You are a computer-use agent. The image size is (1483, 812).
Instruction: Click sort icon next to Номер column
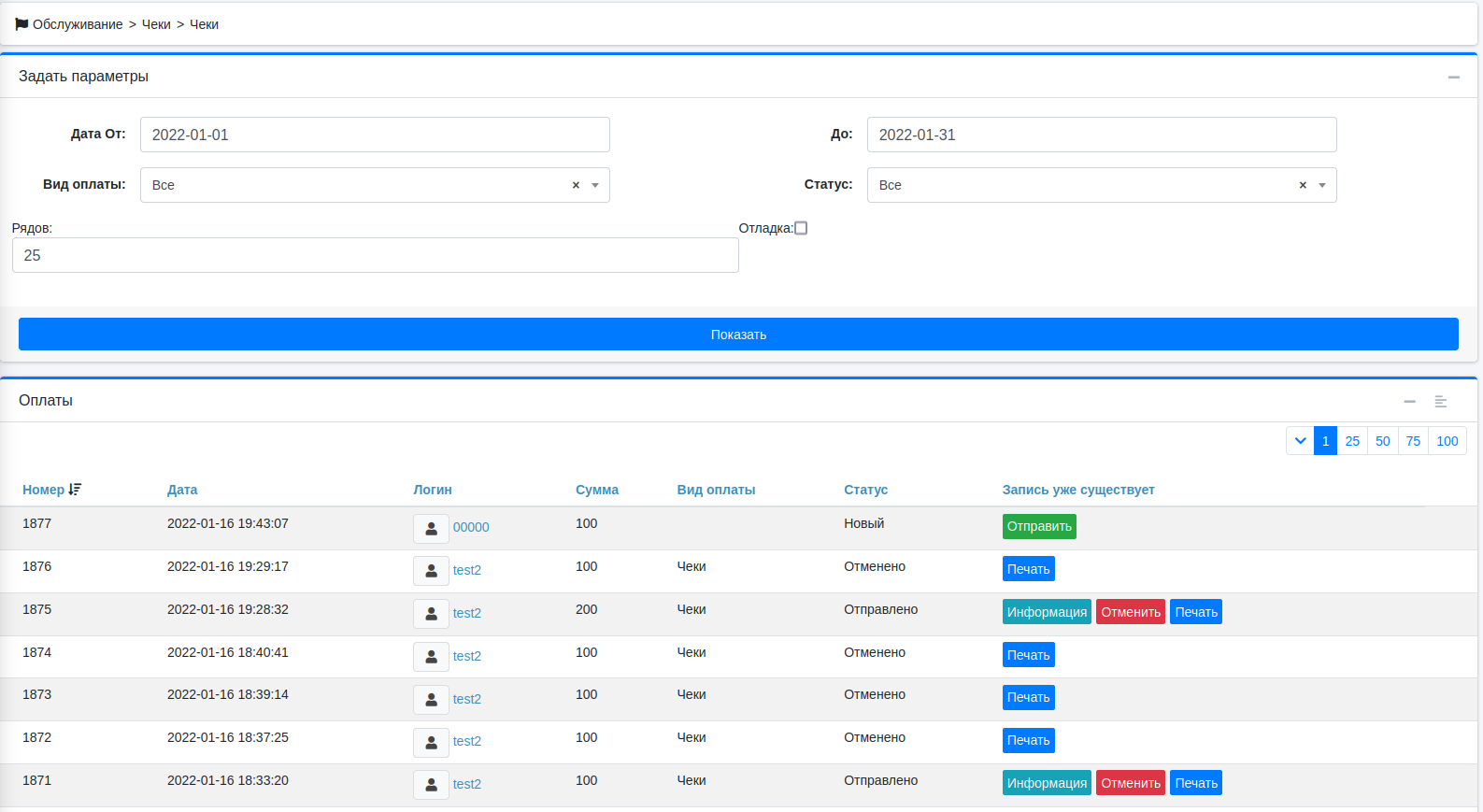[x=76, y=490]
